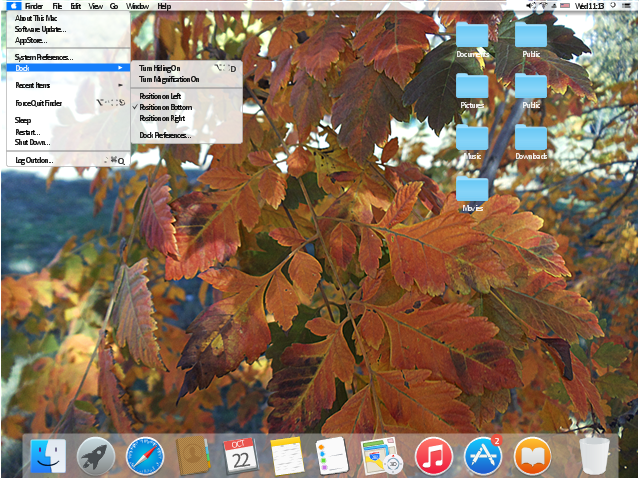Open the Window menu in menu bar

[x=138, y=6]
